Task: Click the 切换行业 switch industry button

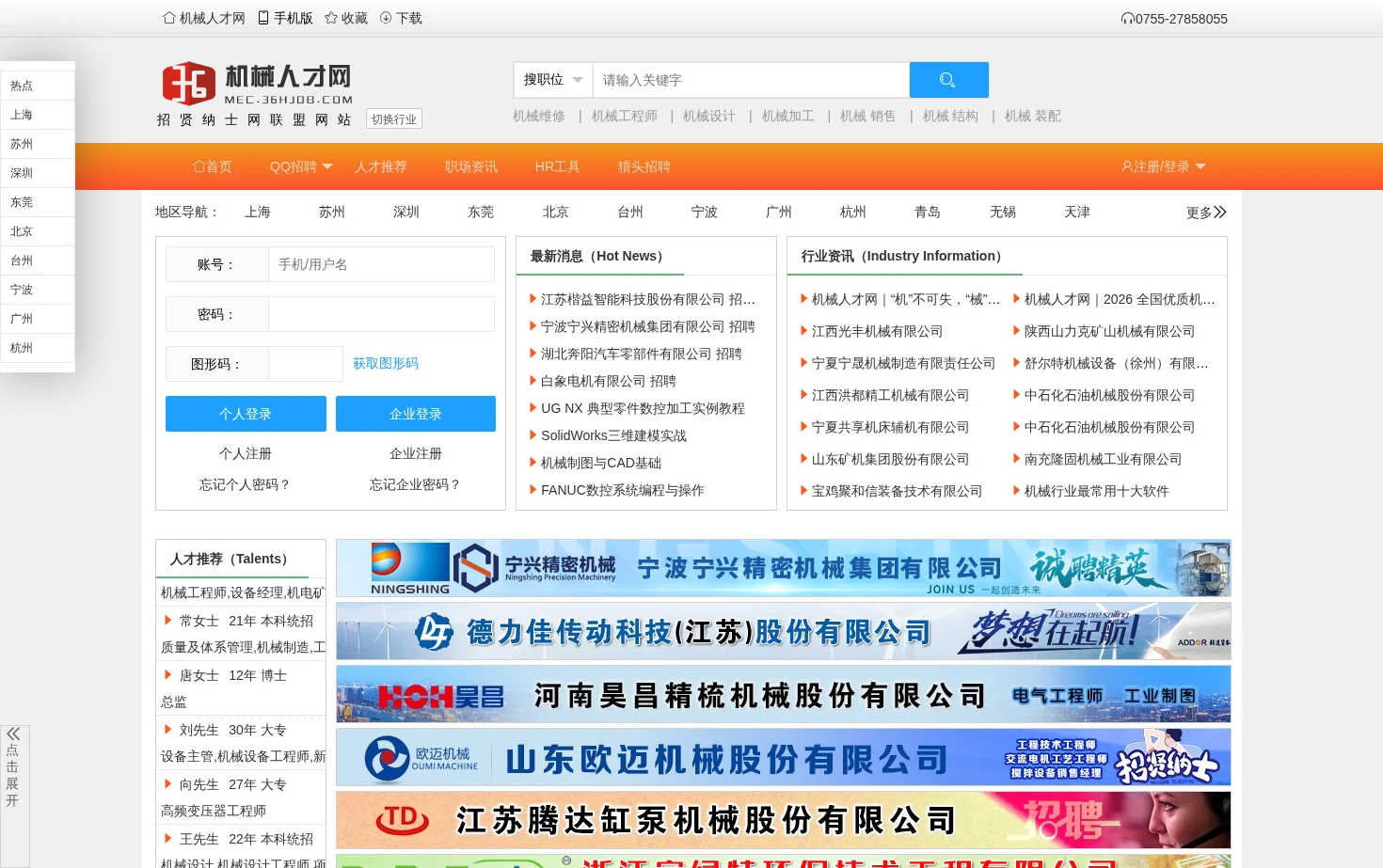Action: click(394, 119)
